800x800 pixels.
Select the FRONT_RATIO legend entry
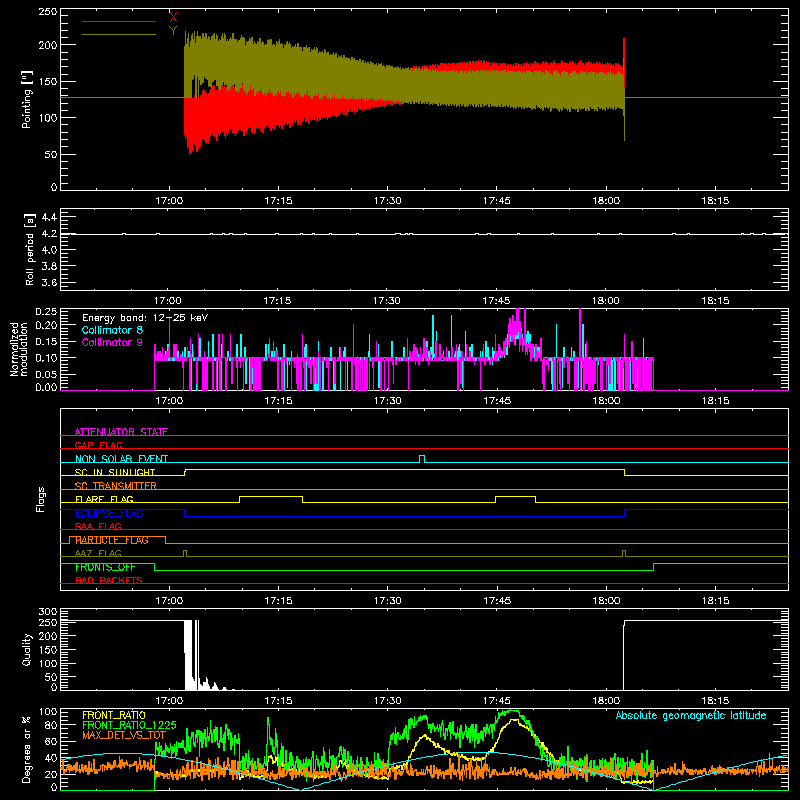[x=114, y=715]
